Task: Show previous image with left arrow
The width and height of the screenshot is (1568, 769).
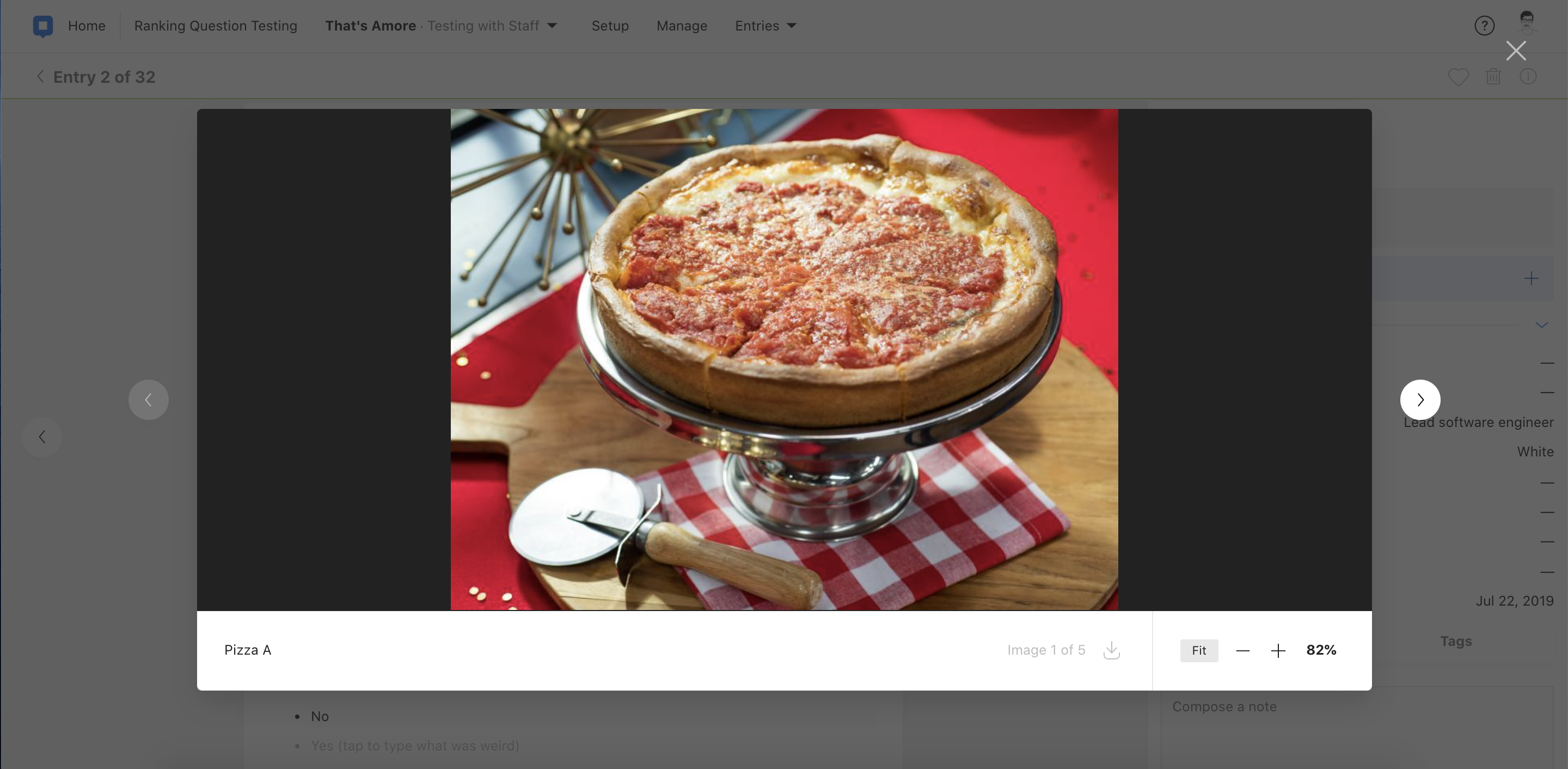Action: click(x=149, y=399)
